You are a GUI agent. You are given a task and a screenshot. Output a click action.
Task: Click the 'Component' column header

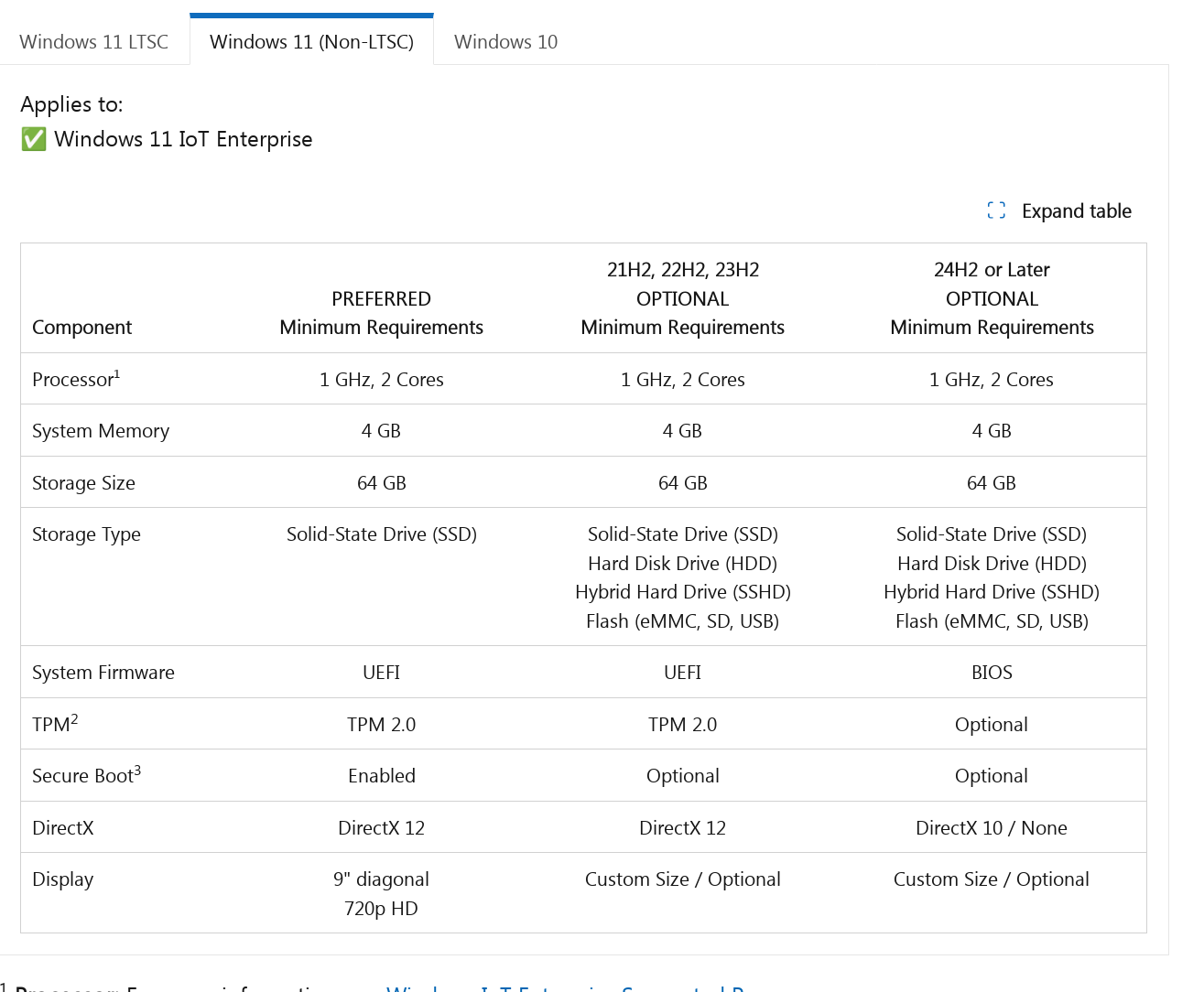pos(81,328)
